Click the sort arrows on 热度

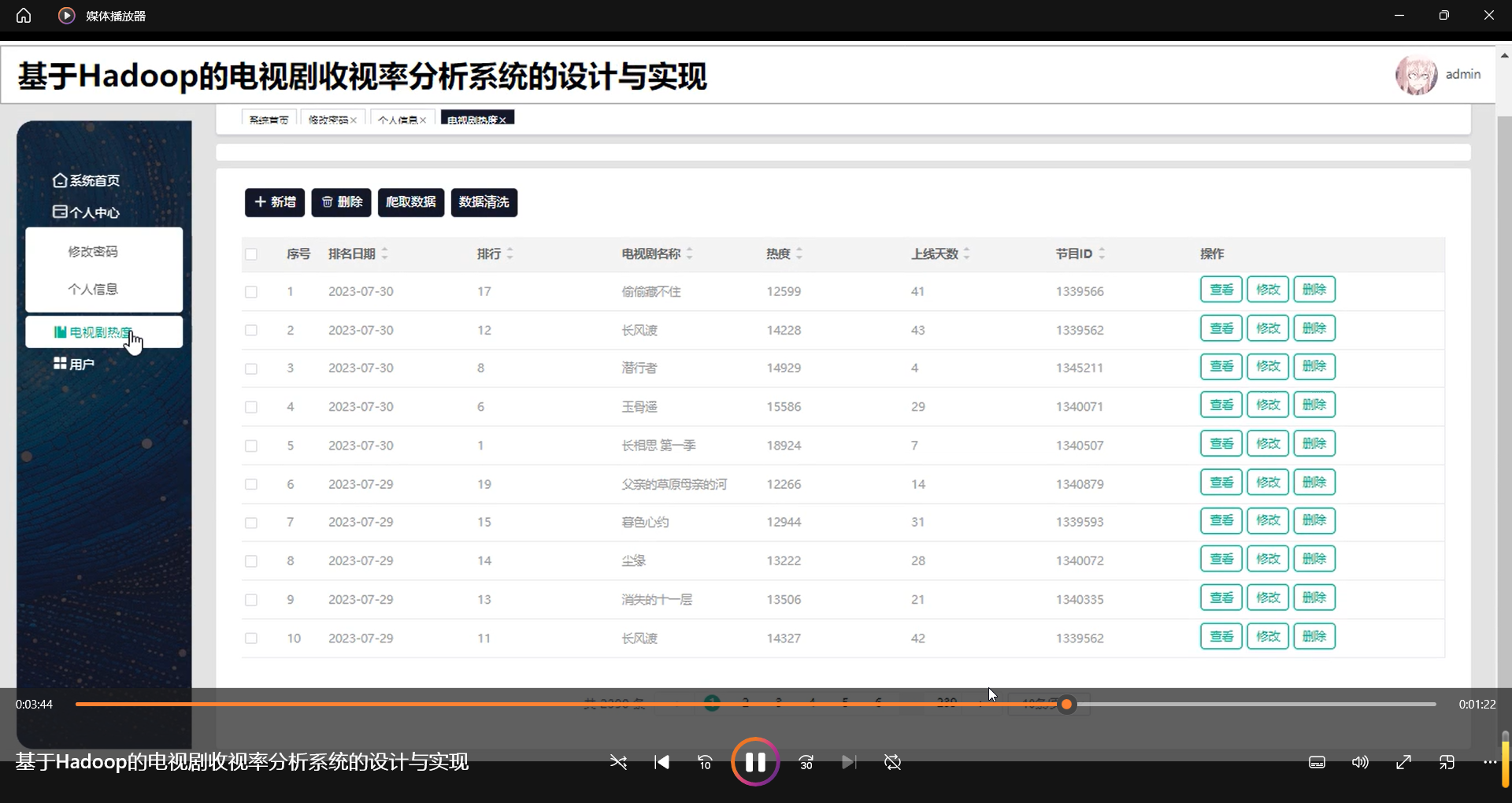[799, 253]
